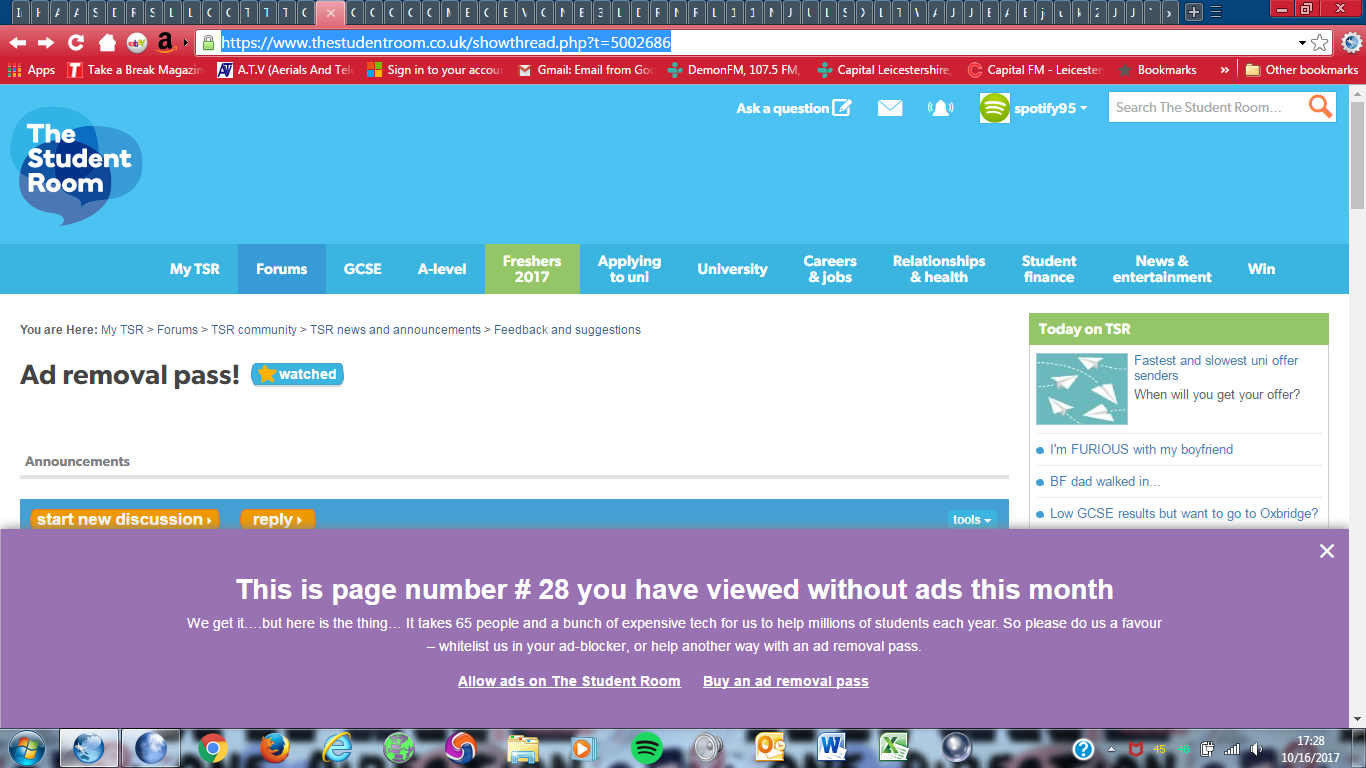Click the search magnifier icon
1366x768 pixels.
point(1320,107)
